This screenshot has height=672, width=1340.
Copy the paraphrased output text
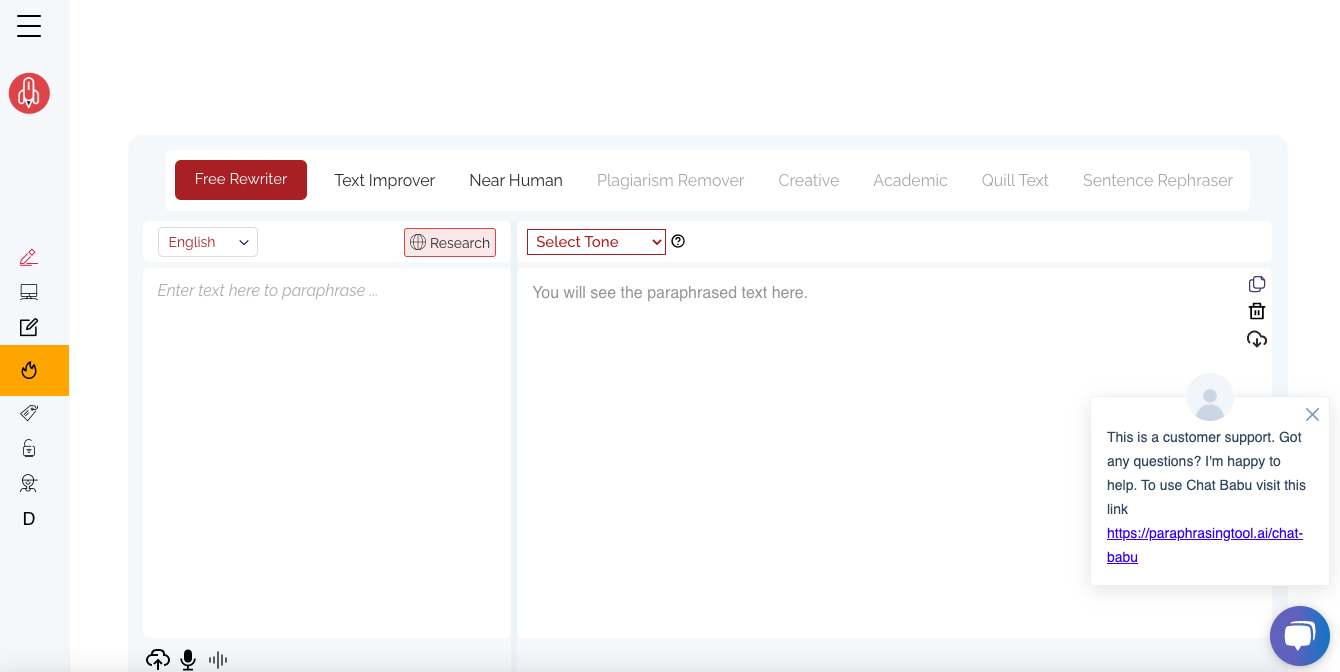tap(1257, 284)
